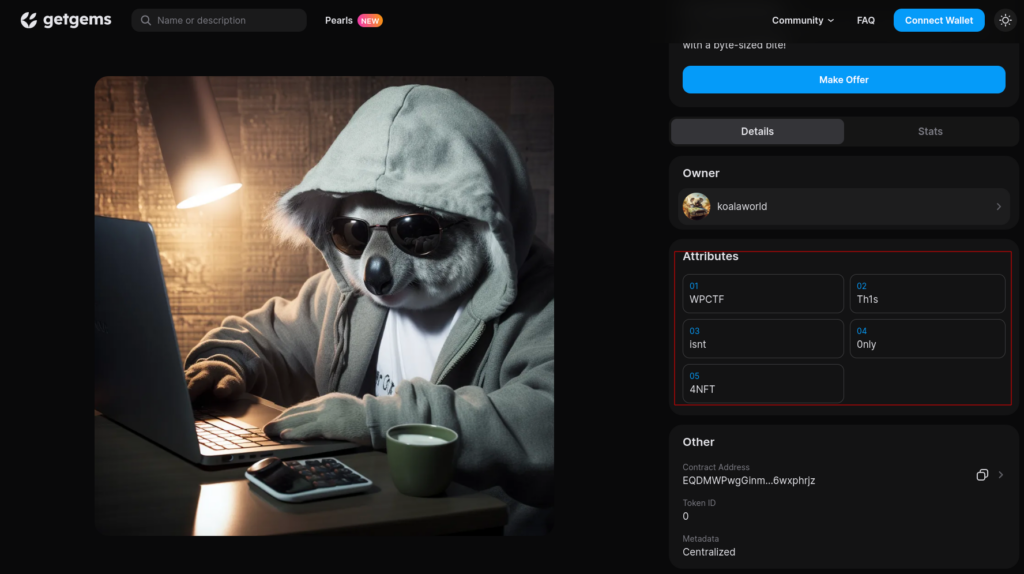
Task: Select the 4NFT attribute card
Action: point(763,384)
